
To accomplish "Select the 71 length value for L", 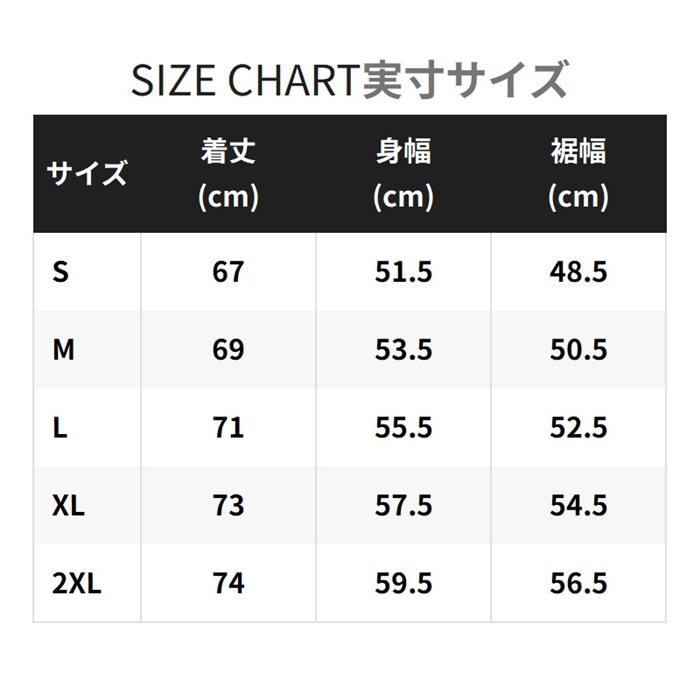I will 228,427.
